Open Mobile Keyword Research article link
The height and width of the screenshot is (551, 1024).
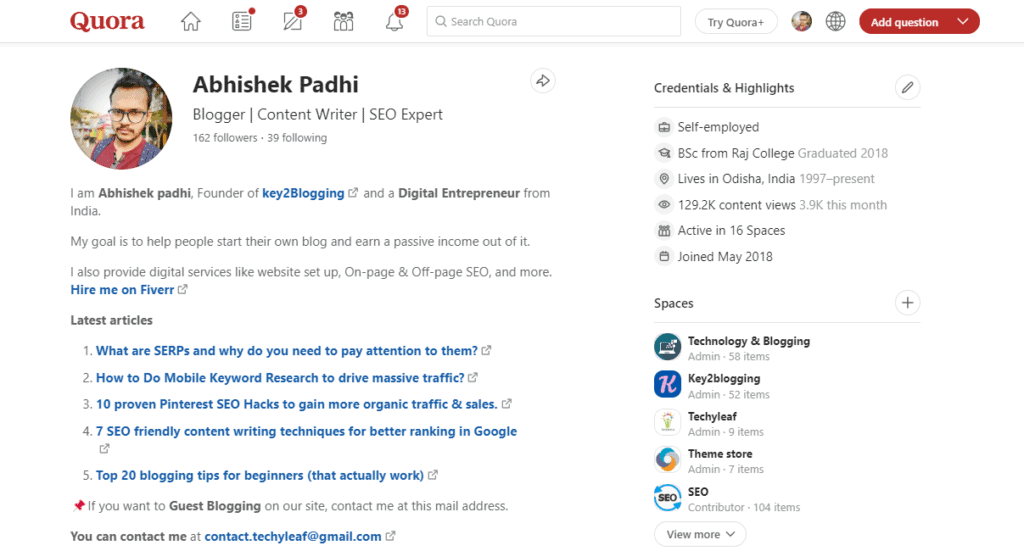pos(280,378)
